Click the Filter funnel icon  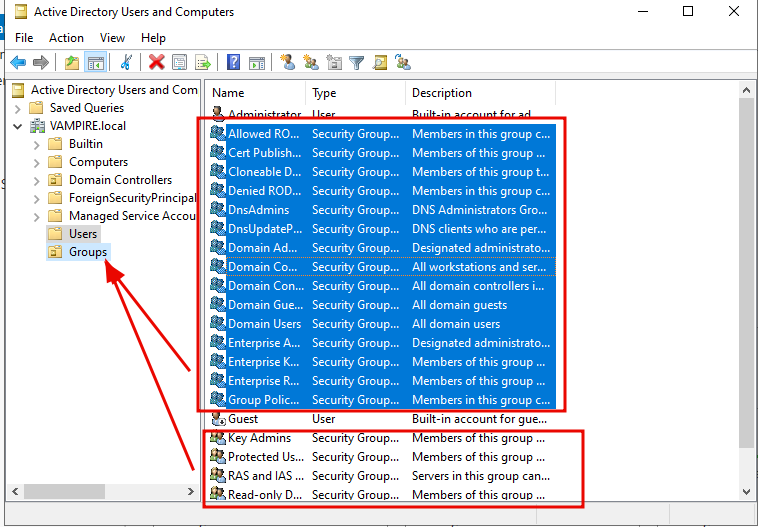click(357, 62)
